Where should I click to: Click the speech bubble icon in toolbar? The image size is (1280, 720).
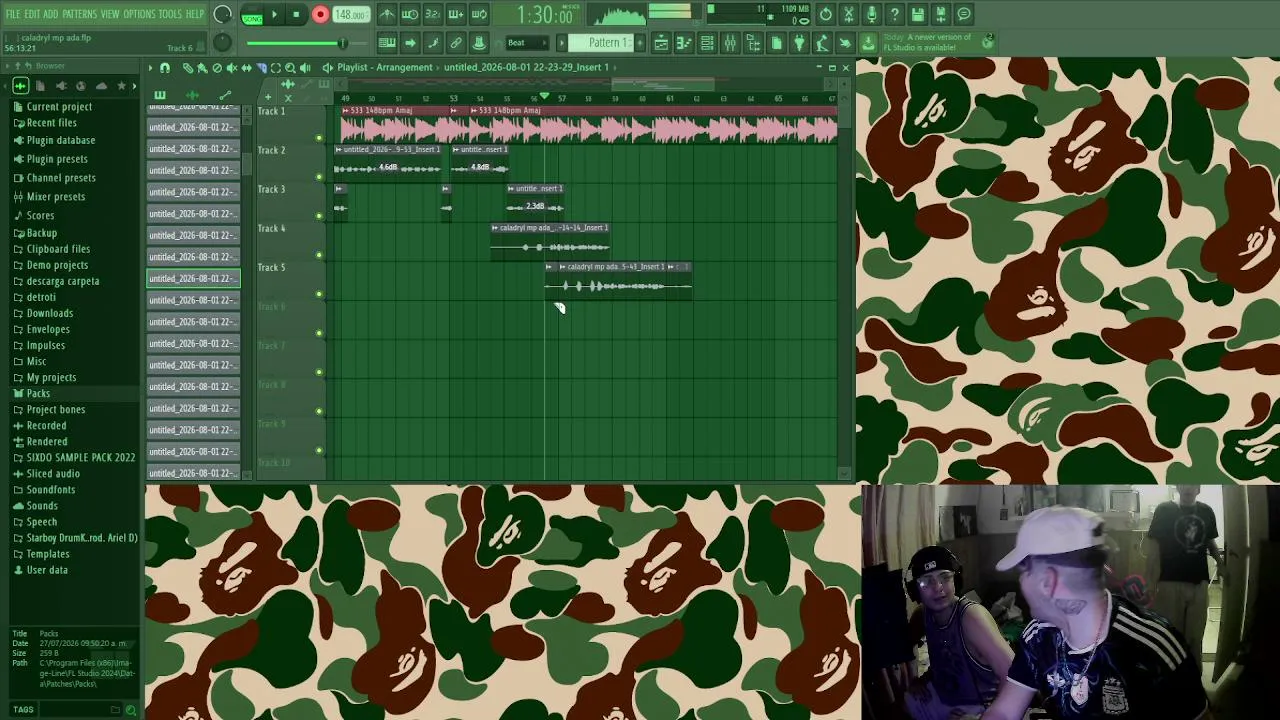click(x=964, y=14)
